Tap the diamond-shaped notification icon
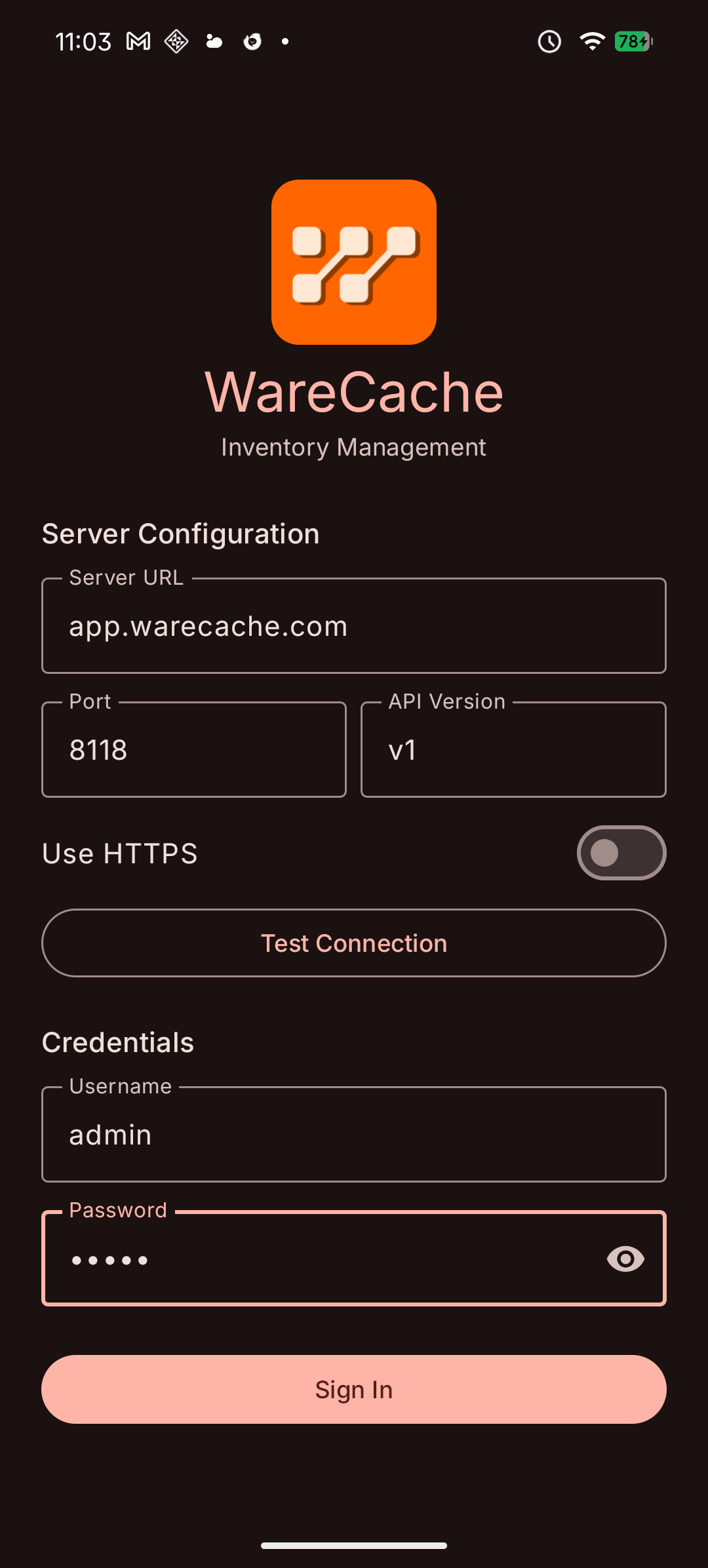708x1568 pixels. (x=176, y=42)
